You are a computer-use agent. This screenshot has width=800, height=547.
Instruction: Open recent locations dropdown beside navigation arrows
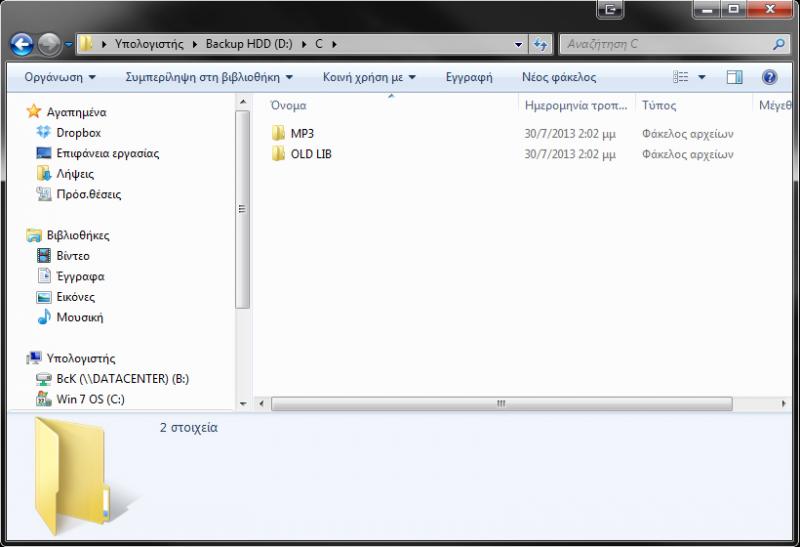tap(68, 44)
